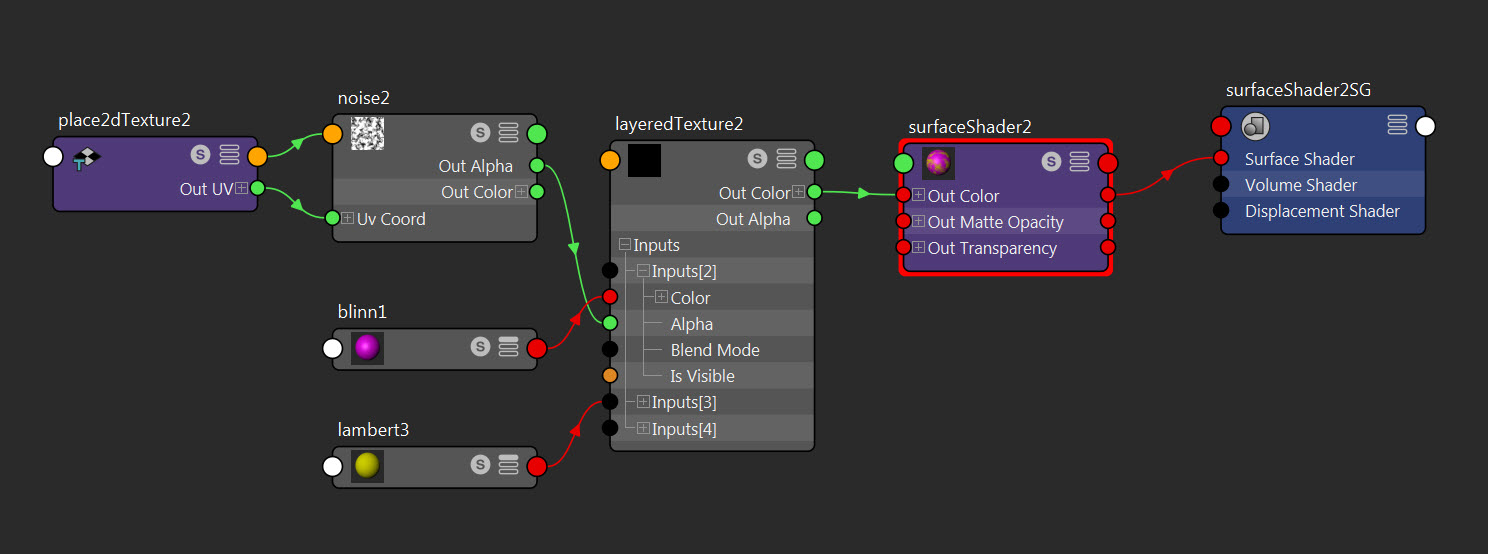Toggle solo S button on lambert3
Image resolution: width=1488 pixels, height=554 pixels.
[x=480, y=464]
